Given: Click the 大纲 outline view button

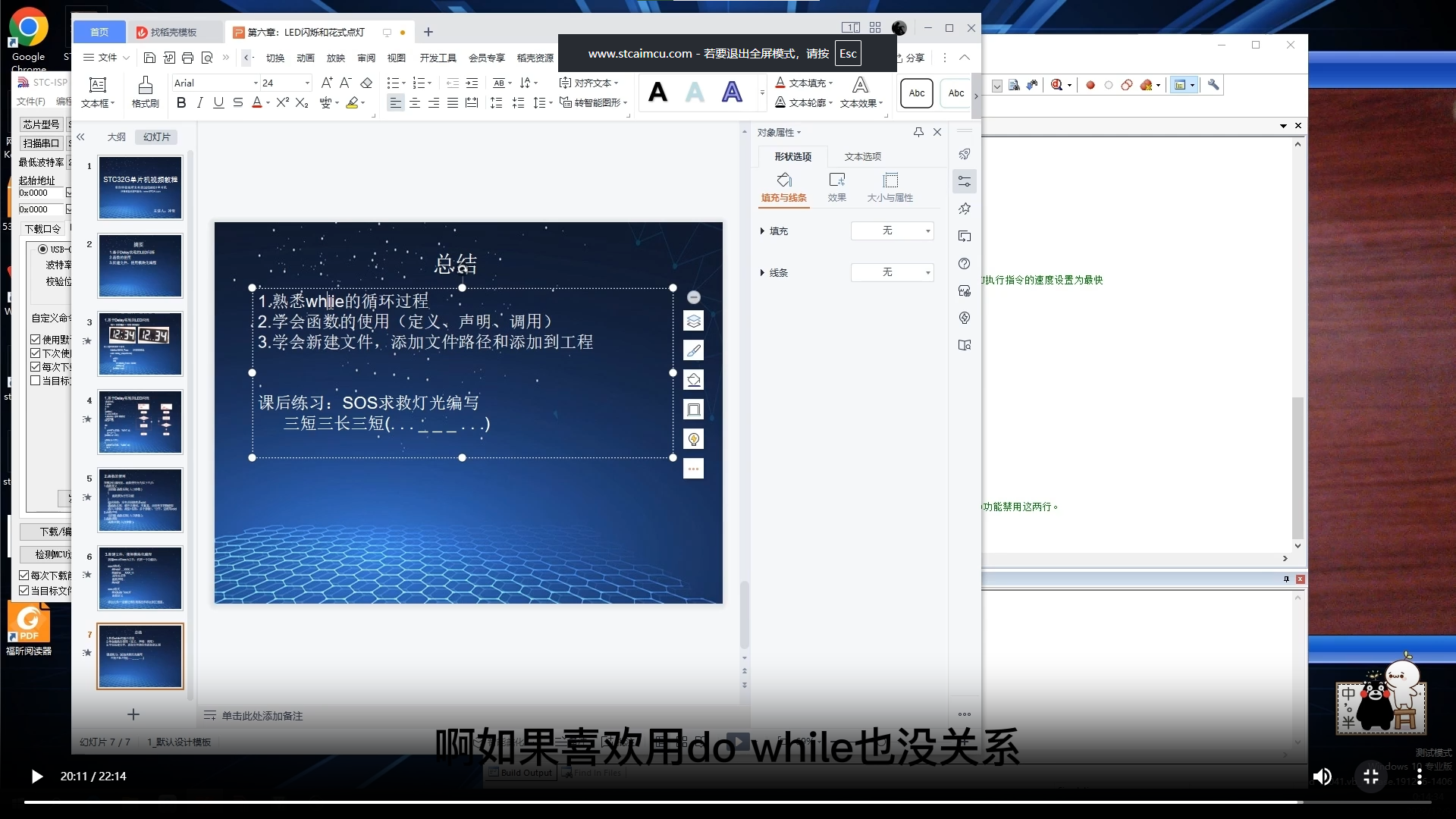Looking at the screenshot, I should [116, 137].
